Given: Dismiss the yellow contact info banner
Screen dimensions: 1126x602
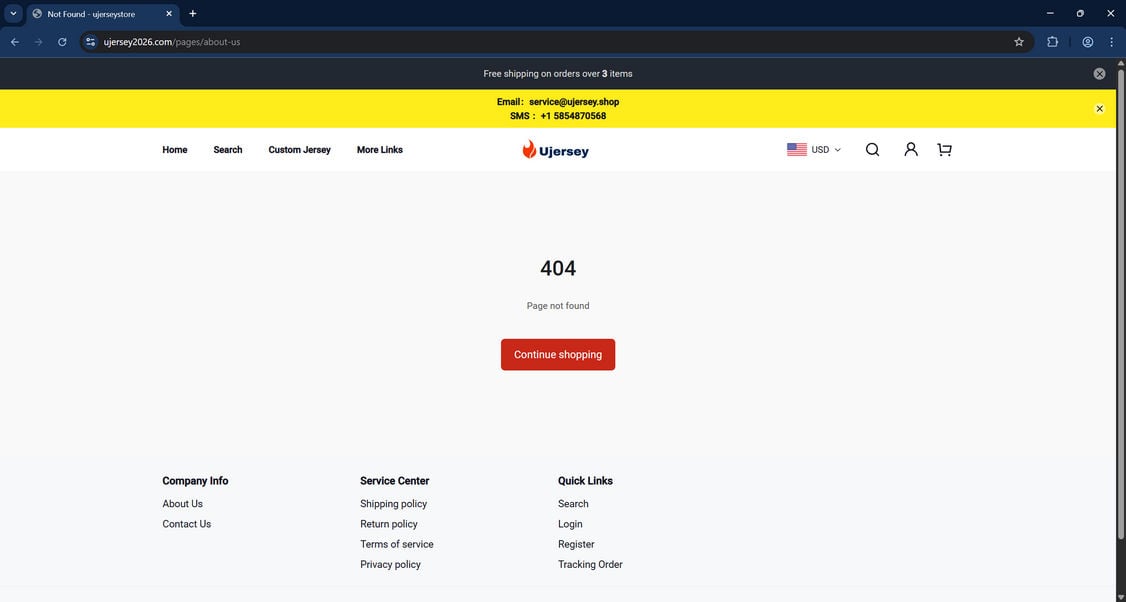Looking at the screenshot, I should (1099, 108).
